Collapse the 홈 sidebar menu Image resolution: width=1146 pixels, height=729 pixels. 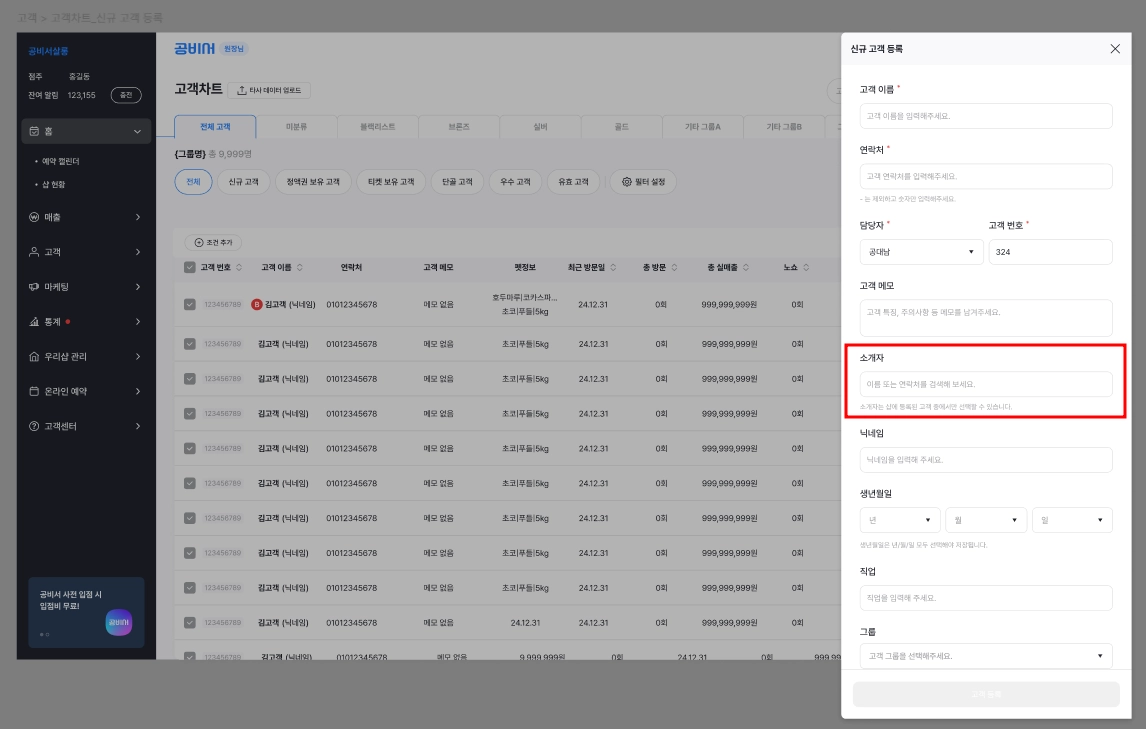pos(137,131)
